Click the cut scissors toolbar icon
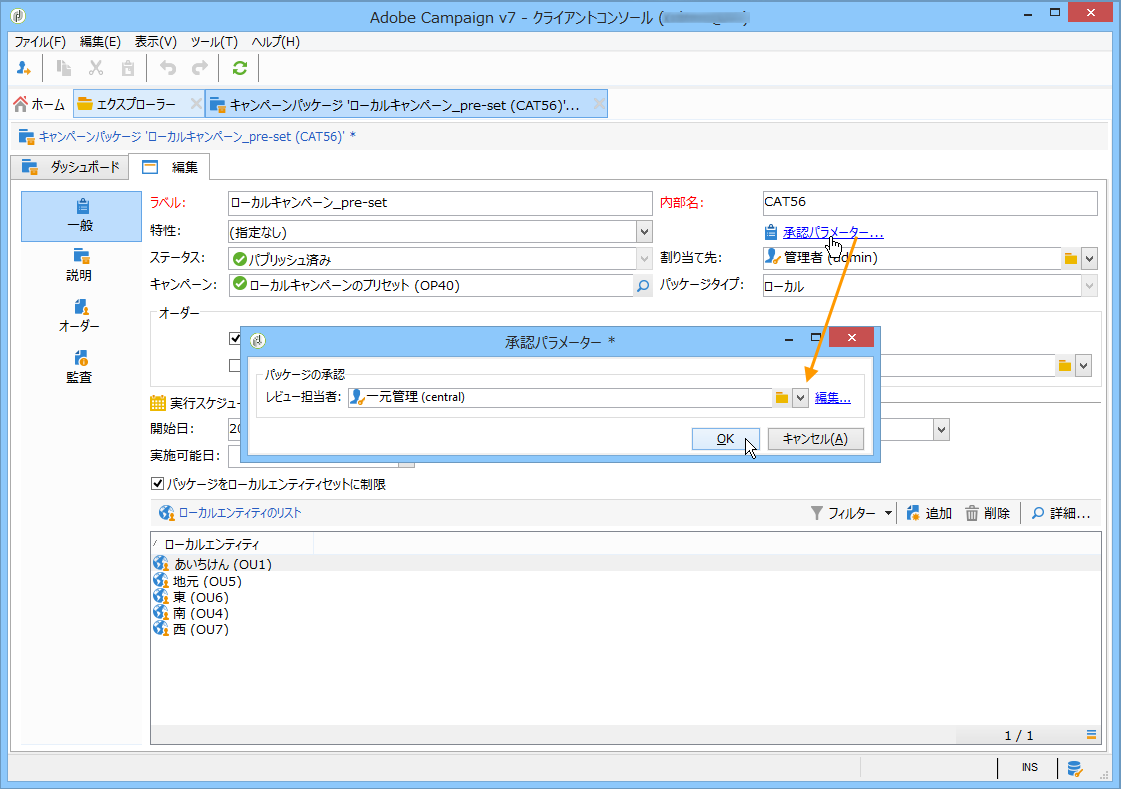 (96, 68)
